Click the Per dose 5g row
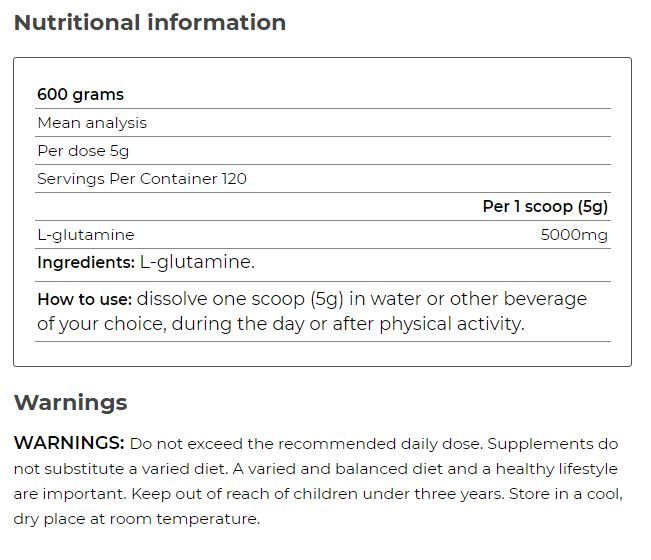This screenshot has width=651, height=560. point(323,151)
